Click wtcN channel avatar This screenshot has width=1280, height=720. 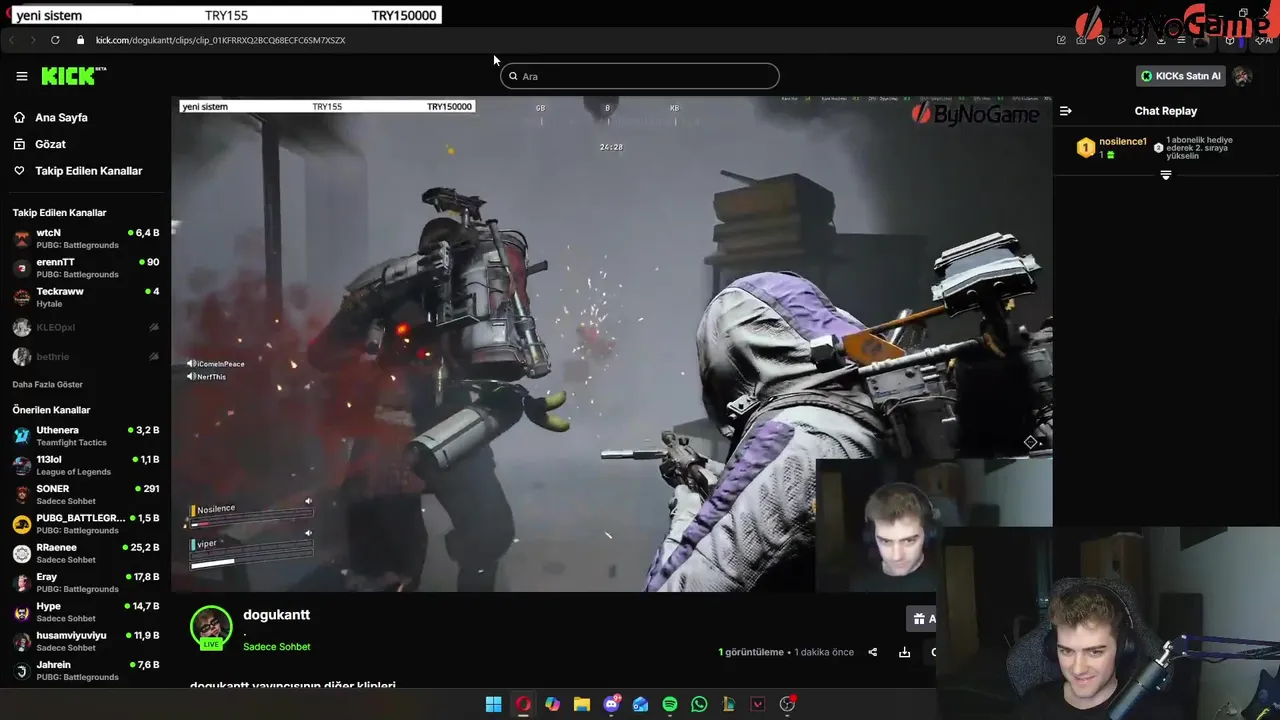click(21, 238)
